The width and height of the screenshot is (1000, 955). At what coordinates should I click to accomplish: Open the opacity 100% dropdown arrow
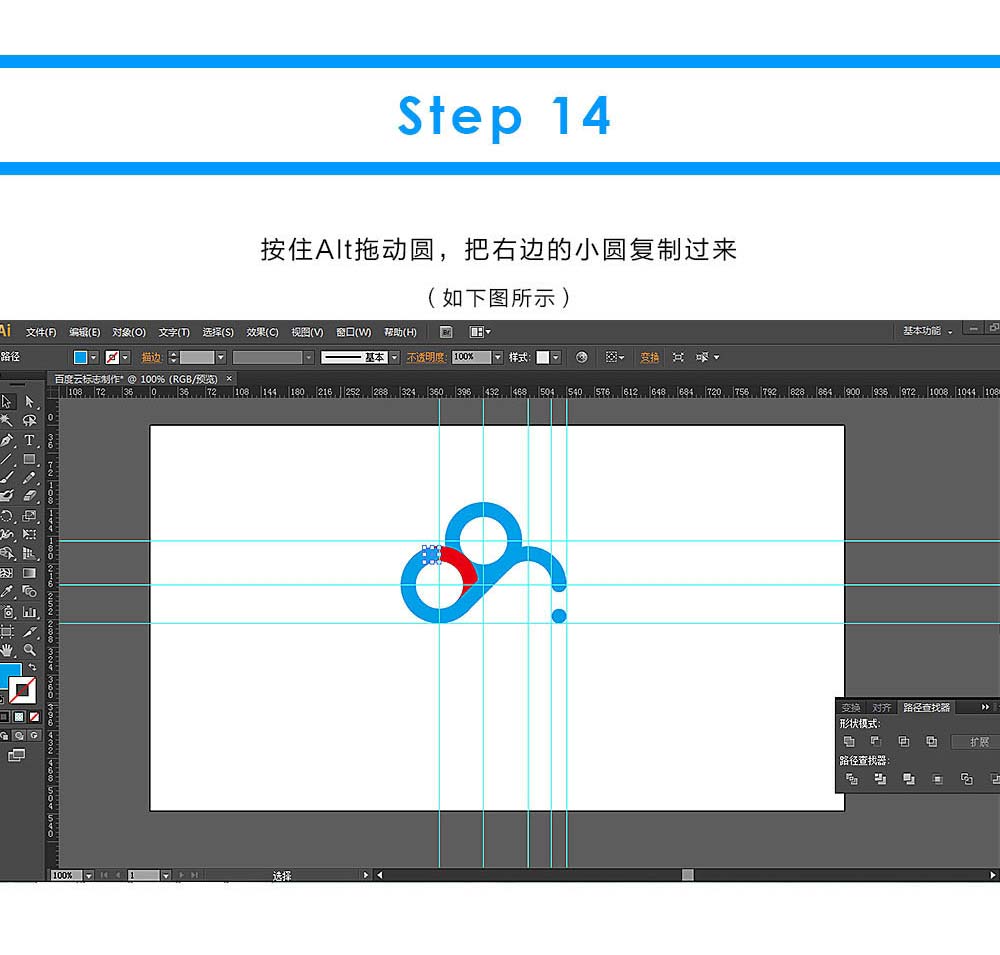tap(498, 357)
